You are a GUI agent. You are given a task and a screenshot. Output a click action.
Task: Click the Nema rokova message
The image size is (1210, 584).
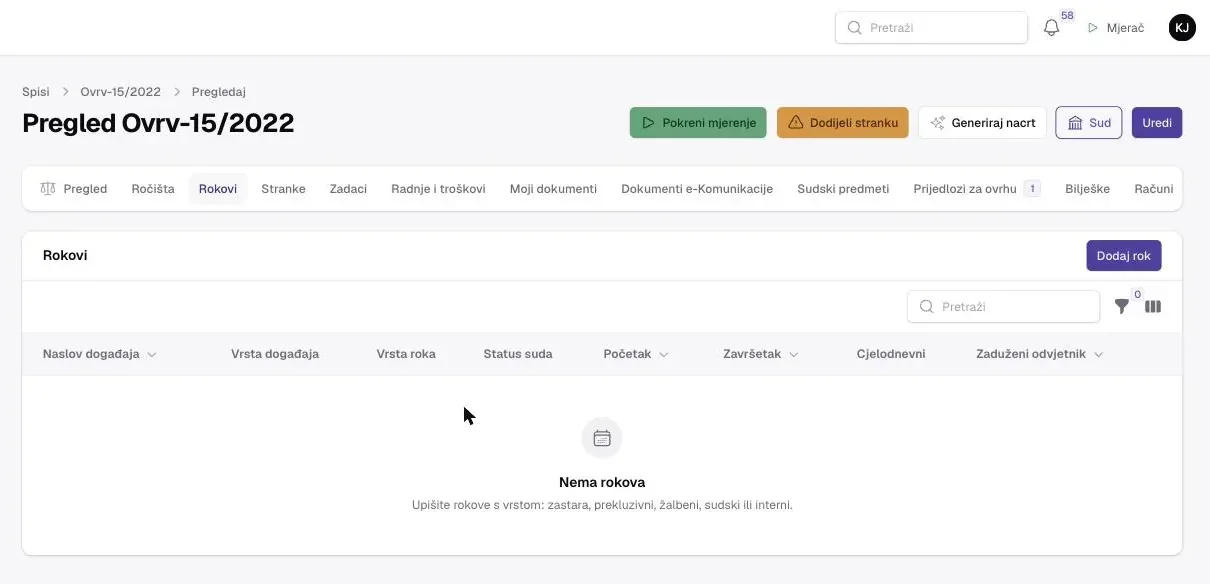[602, 482]
